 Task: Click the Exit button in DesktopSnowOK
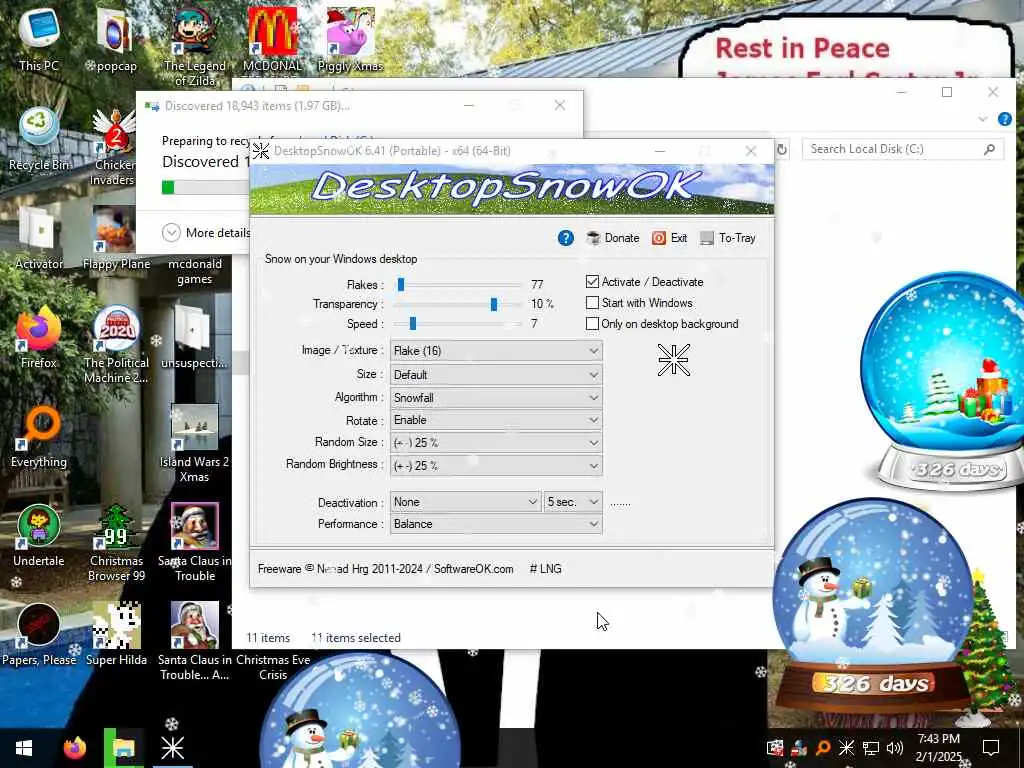click(669, 238)
